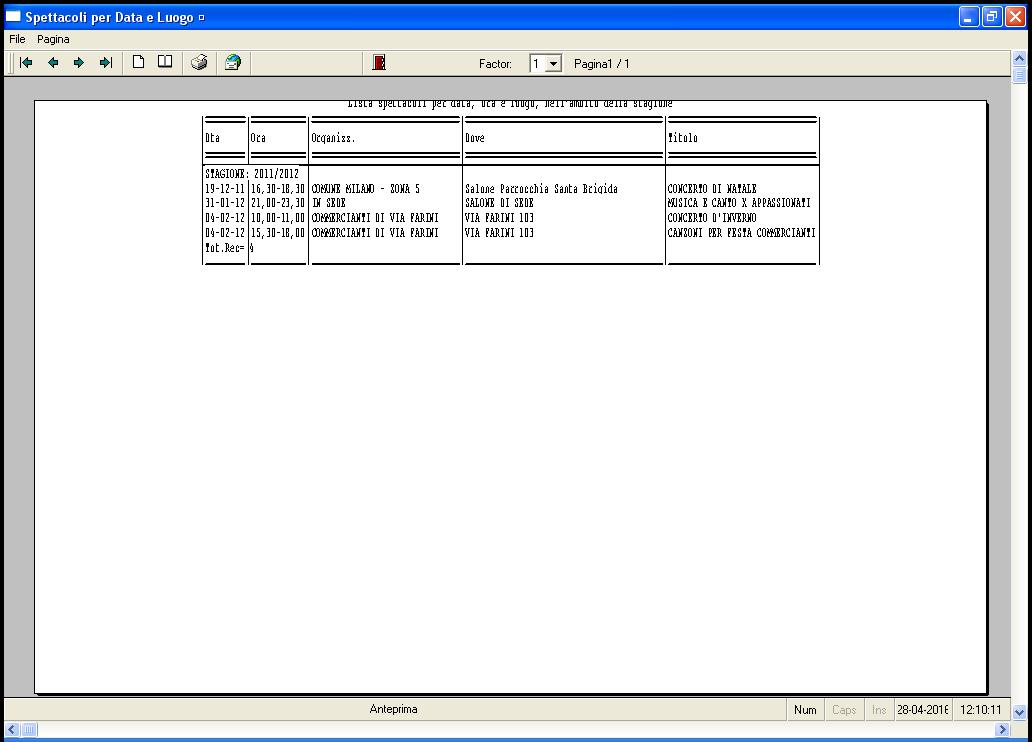
Task: Click the date 19-12-11 cell
Action: click(x=225, y=189)
